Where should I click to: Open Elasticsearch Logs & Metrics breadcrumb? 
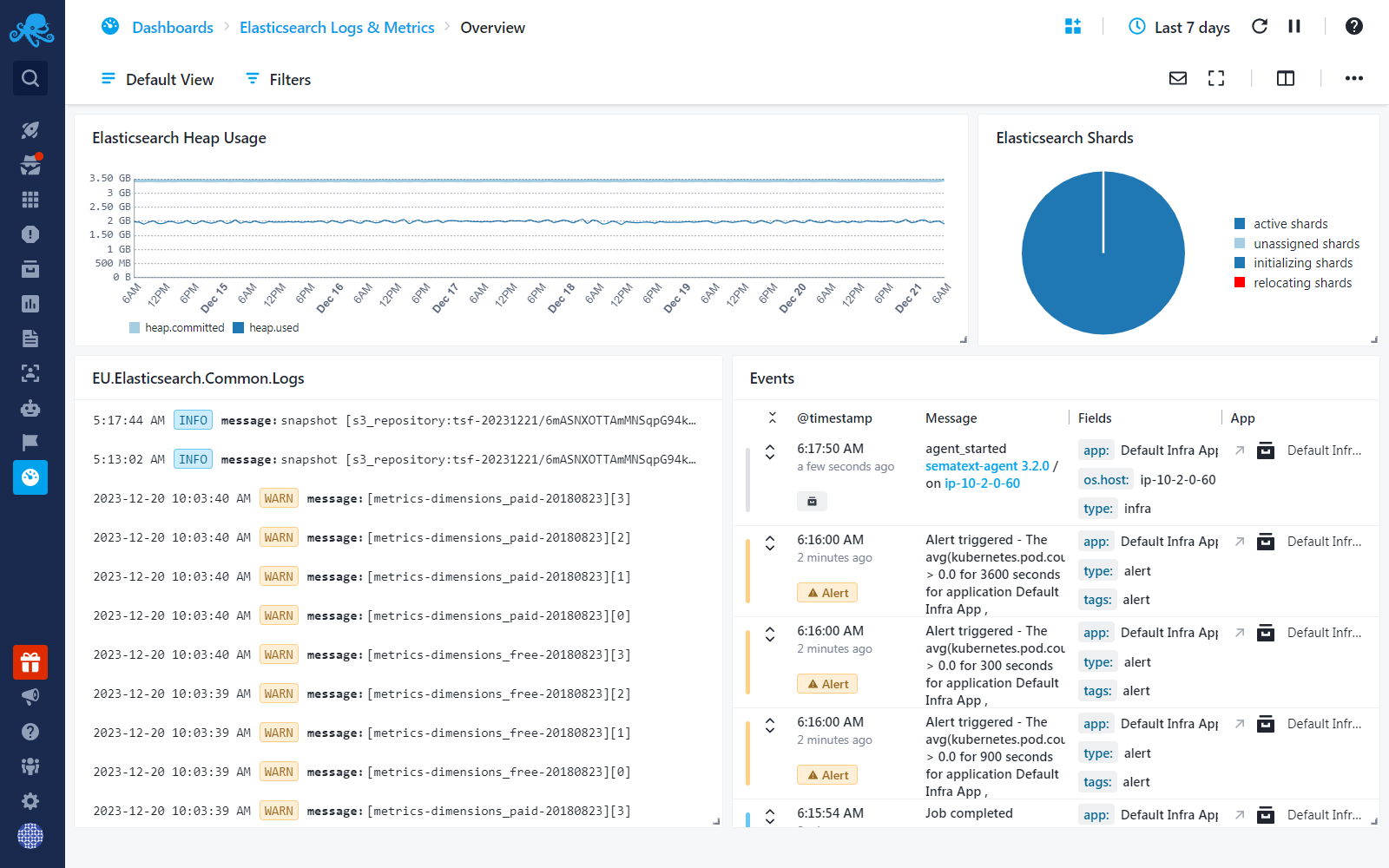(337, 27)
